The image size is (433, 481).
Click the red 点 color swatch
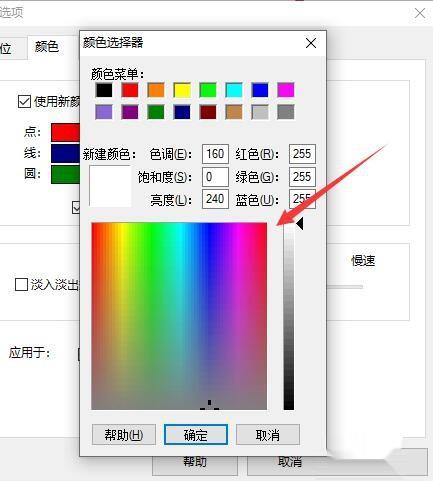click(x=65, y=132)
